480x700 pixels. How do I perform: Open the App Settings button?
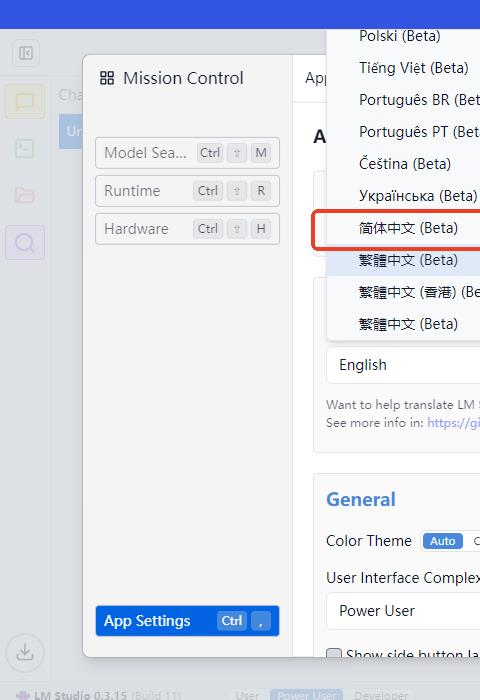click(x=187, y=621)
